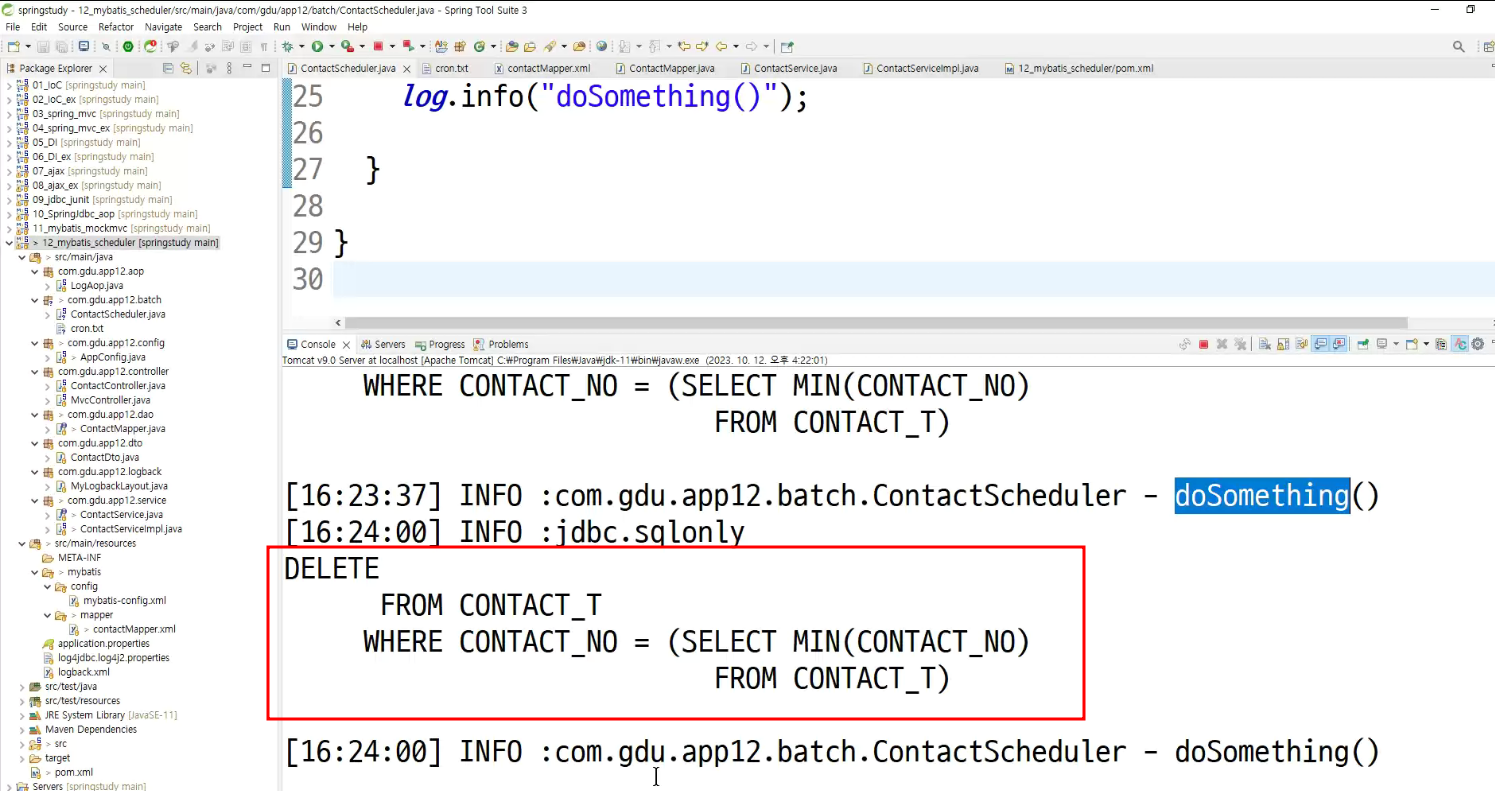Collapse the com.gdu.app12.batch package
The width and height of the screenshot is (1495, 791).
coord(35,300)
